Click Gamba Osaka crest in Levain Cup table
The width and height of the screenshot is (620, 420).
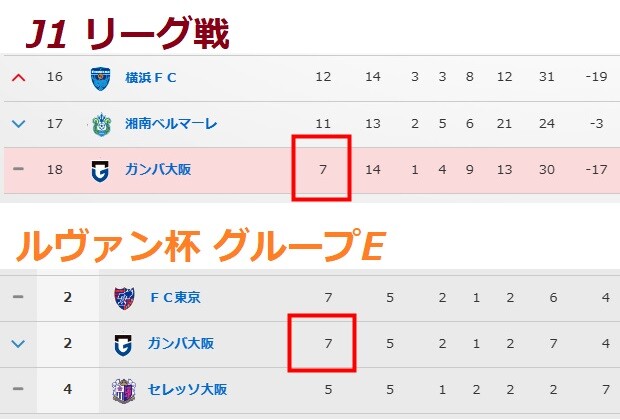123,345
